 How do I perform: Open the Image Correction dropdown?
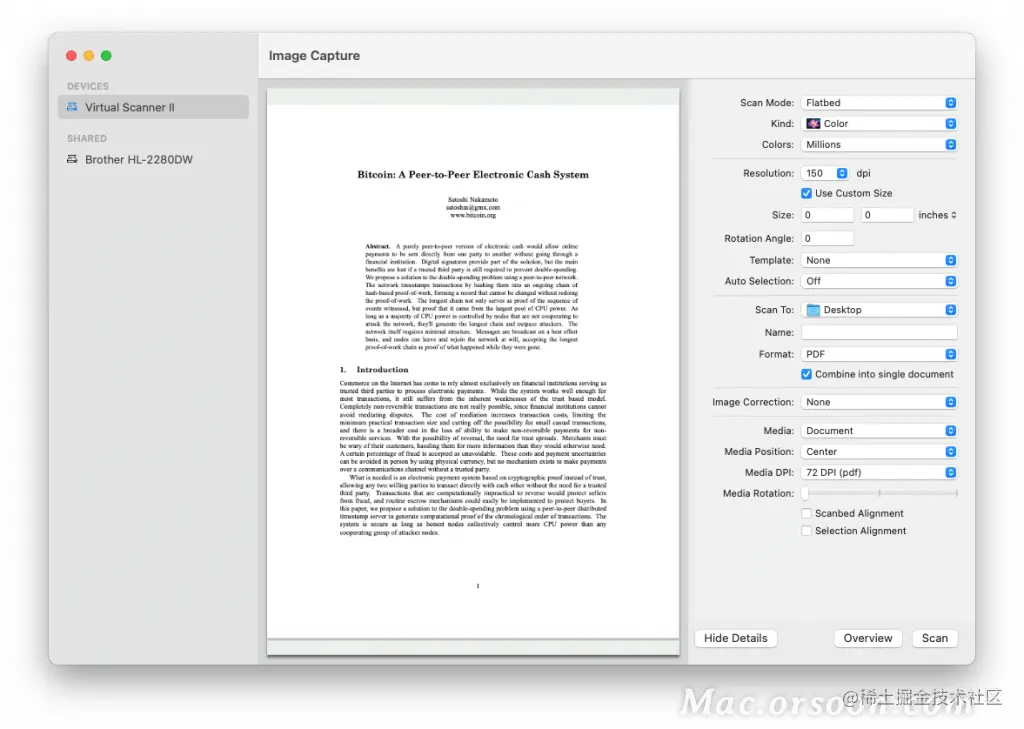(879, 402)
